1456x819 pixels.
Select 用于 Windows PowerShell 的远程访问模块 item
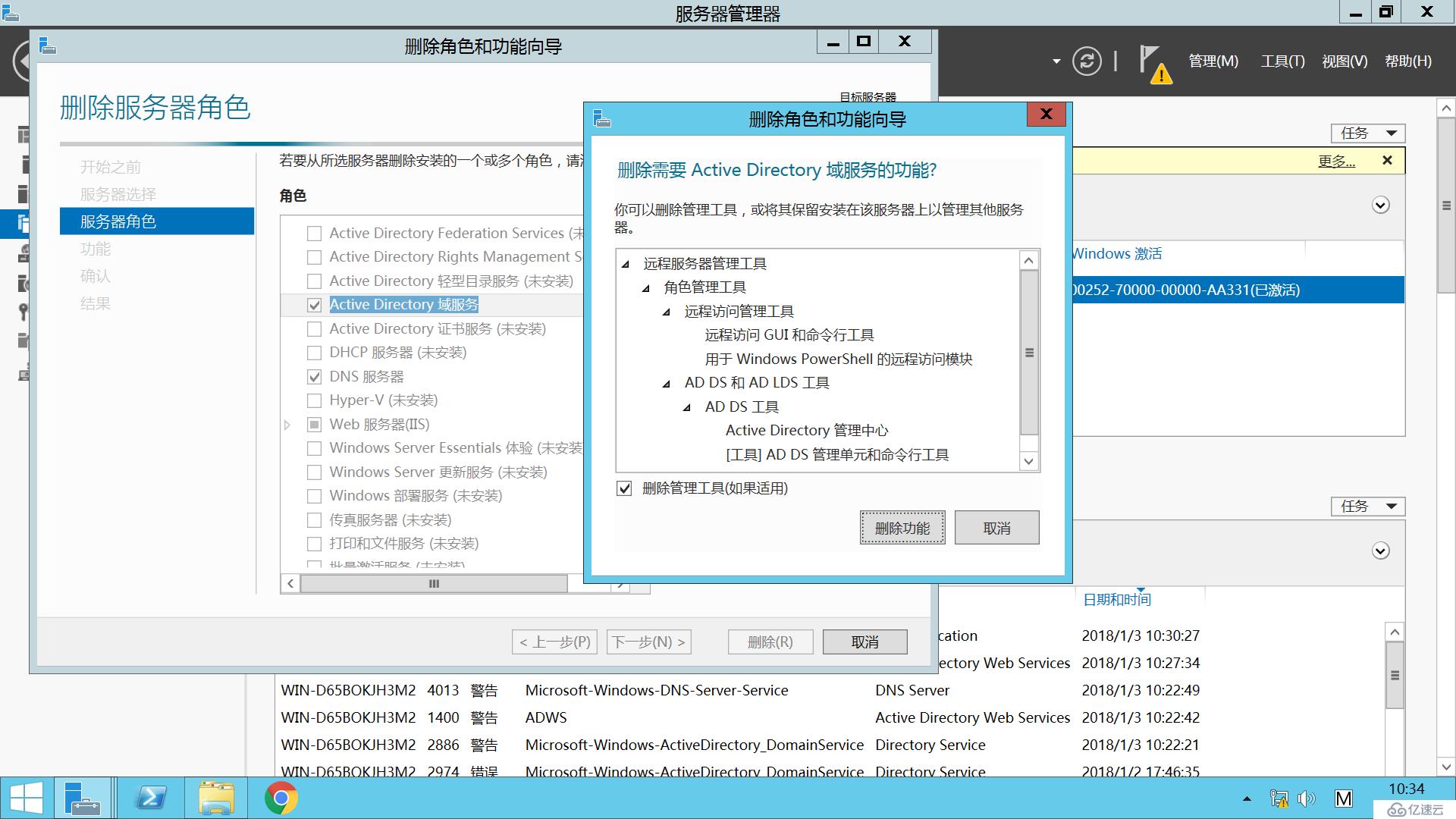click(x=839, y=359)
